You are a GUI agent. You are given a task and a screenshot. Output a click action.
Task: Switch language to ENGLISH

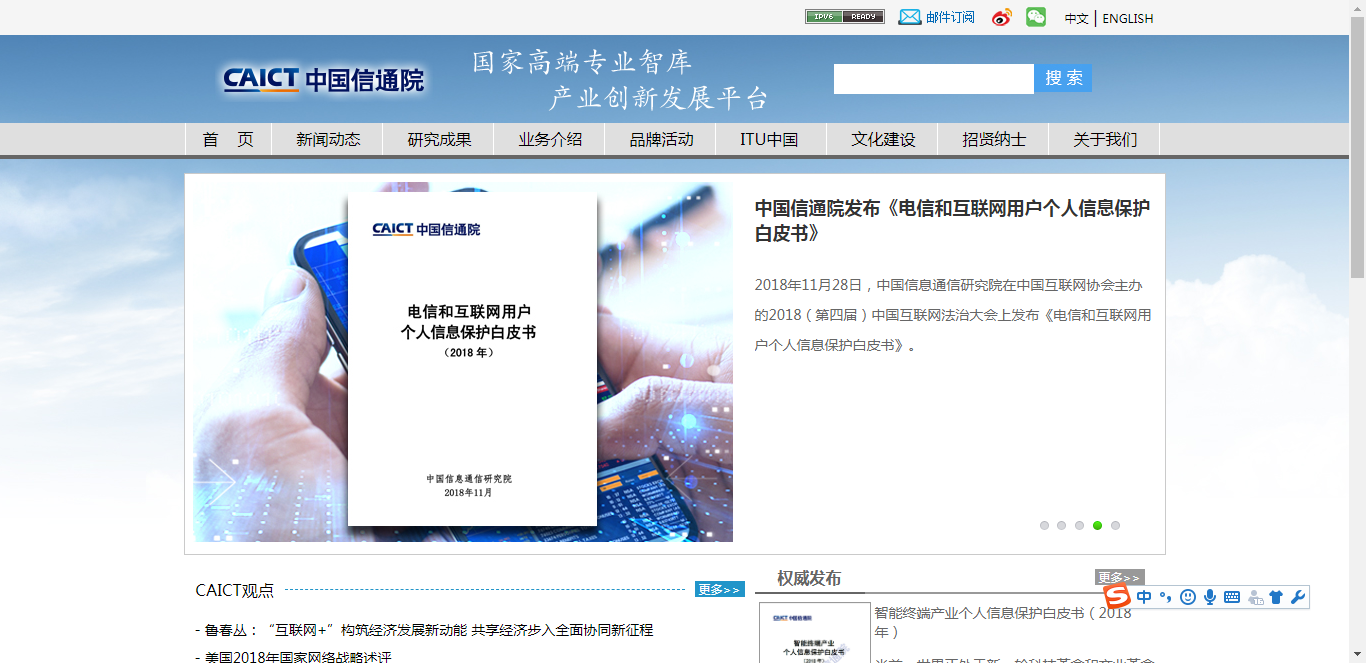[x=1128, y=18]
